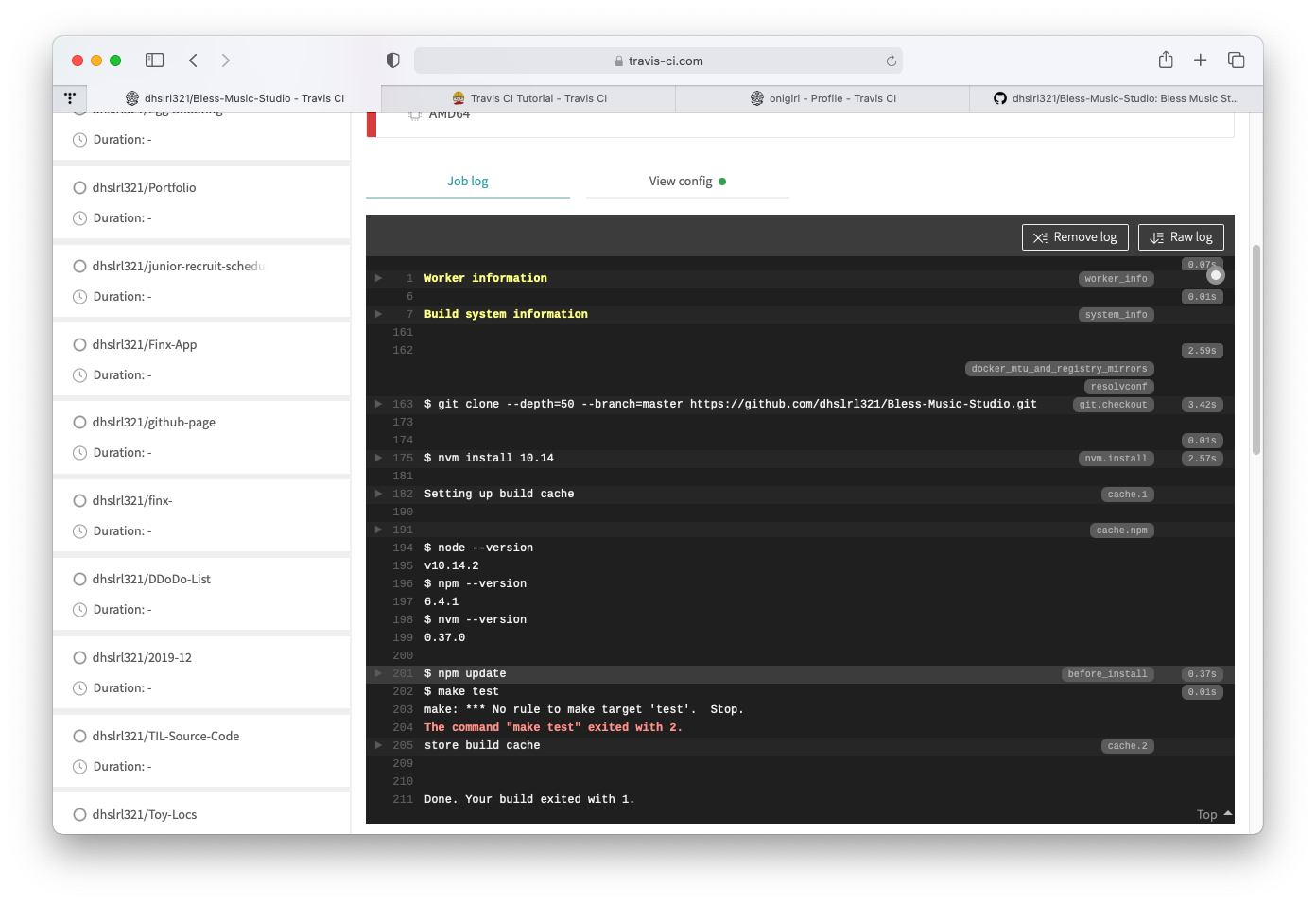Click the Remove log button
The image size is (1316, 904).
pos(1075,237)
